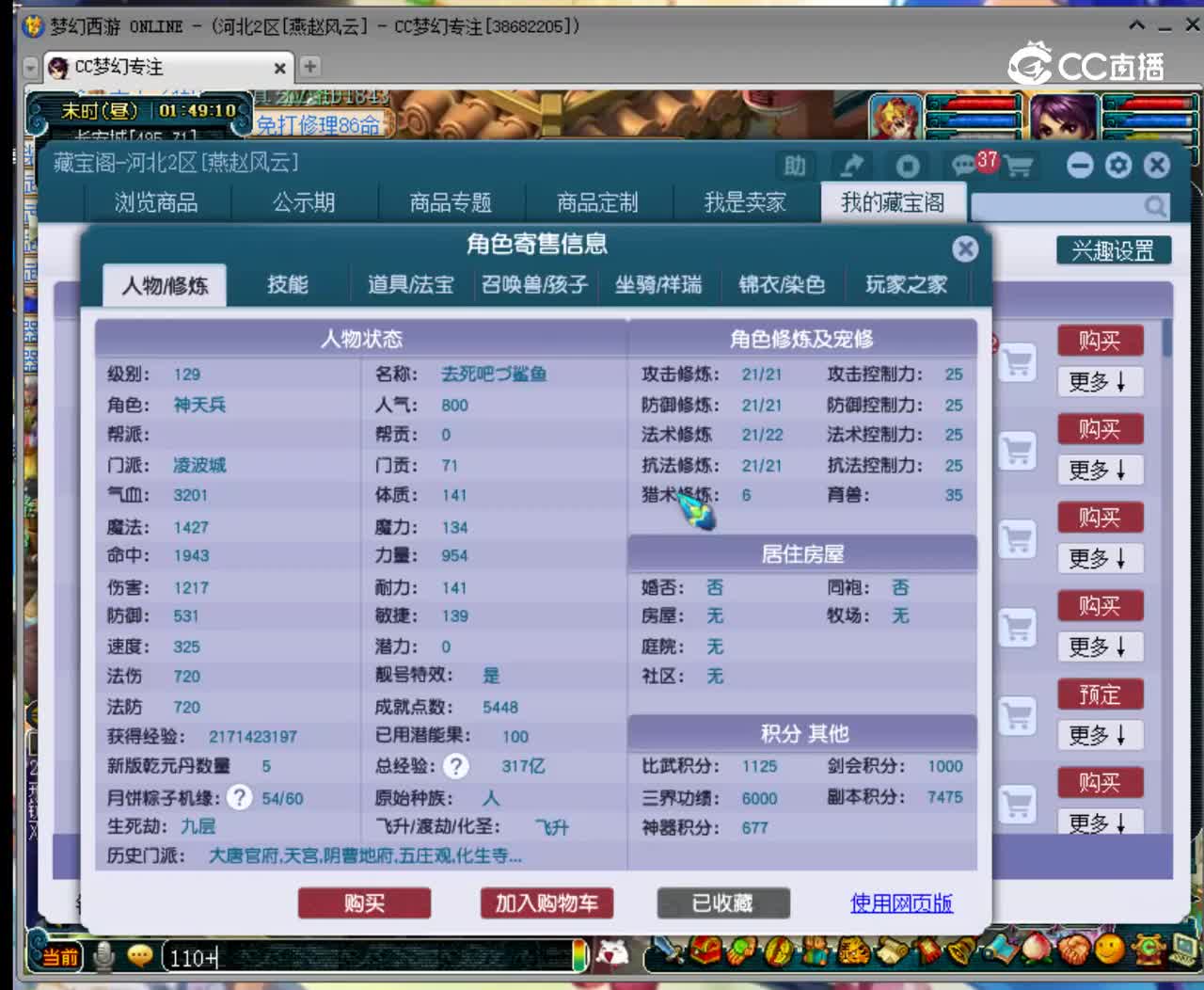Viewport: 1204px width, 990px height.
Task: Click the 已收藏 button
Action: (x=722, y=903)
